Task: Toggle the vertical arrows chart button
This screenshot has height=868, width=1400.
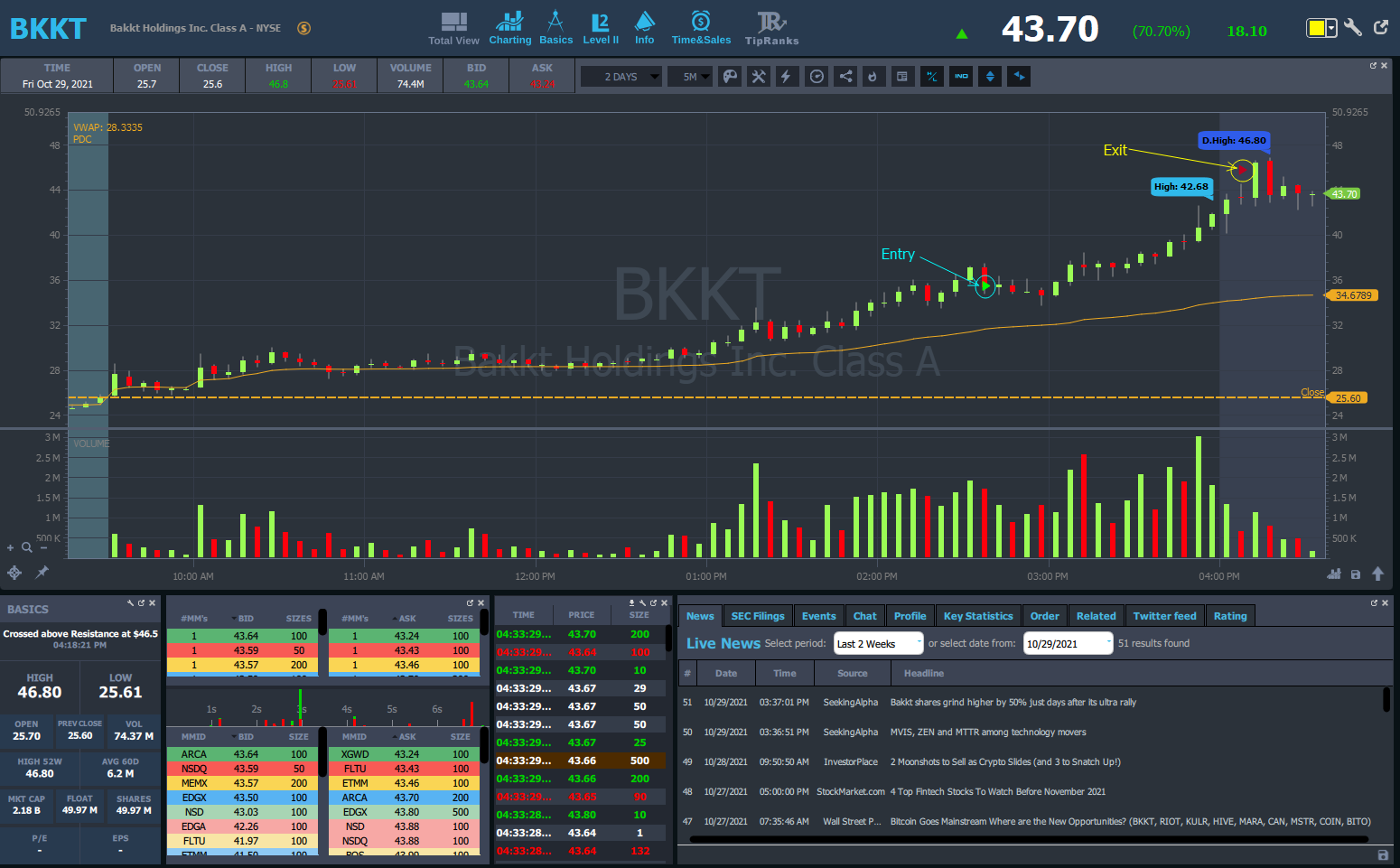Action: click(990, 77)
